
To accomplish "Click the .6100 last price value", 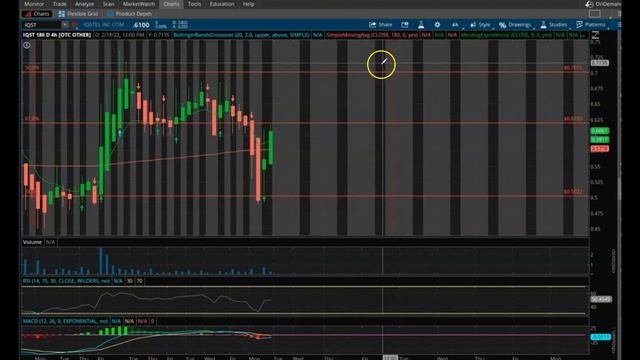I will pyautogui.click(x=141, y=25).
